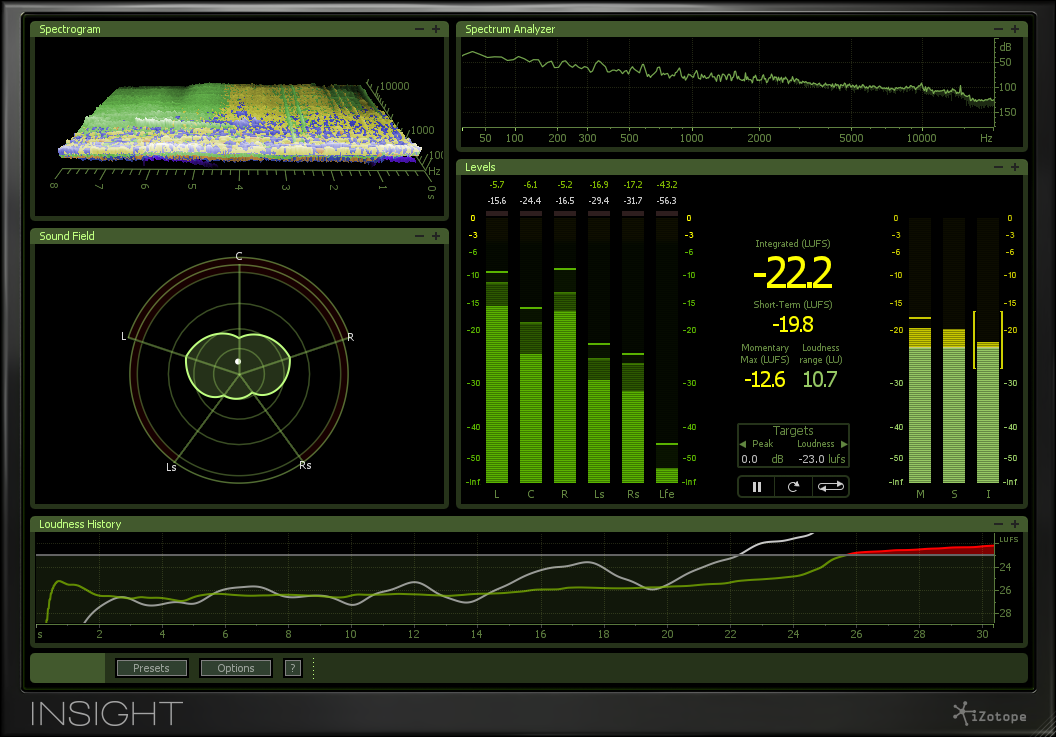Click the question mark help button

click(x=292, y=668)
